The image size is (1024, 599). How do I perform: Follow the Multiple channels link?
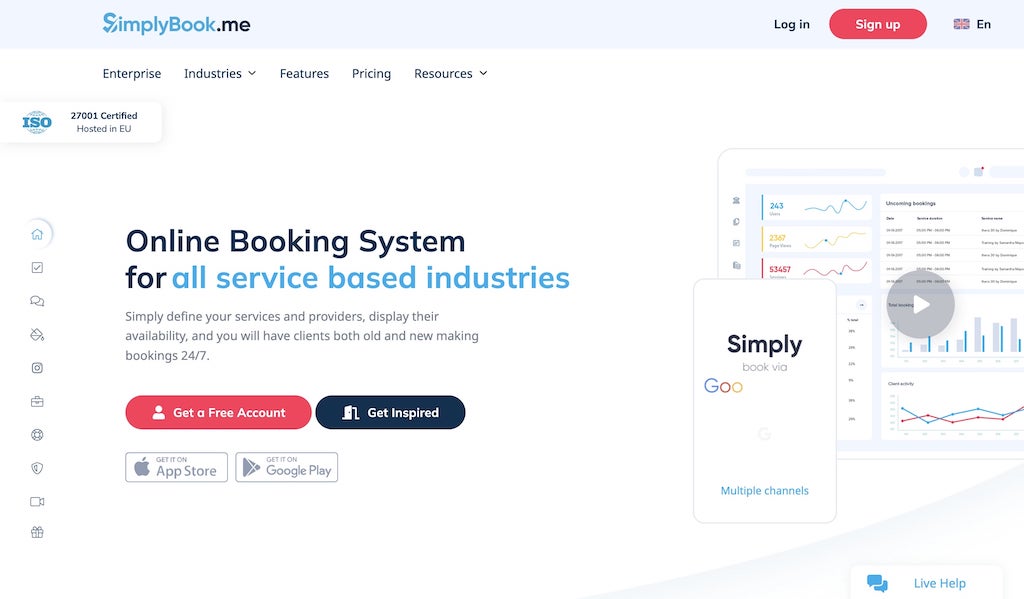click(x=764, y=490)
